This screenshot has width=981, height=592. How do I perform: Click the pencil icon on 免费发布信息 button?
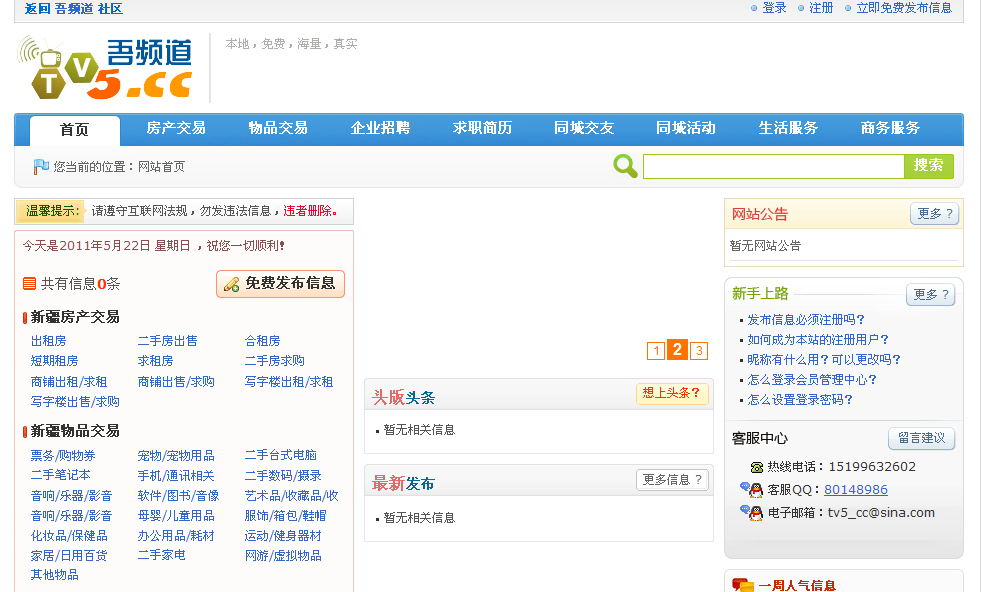[231, 284]
